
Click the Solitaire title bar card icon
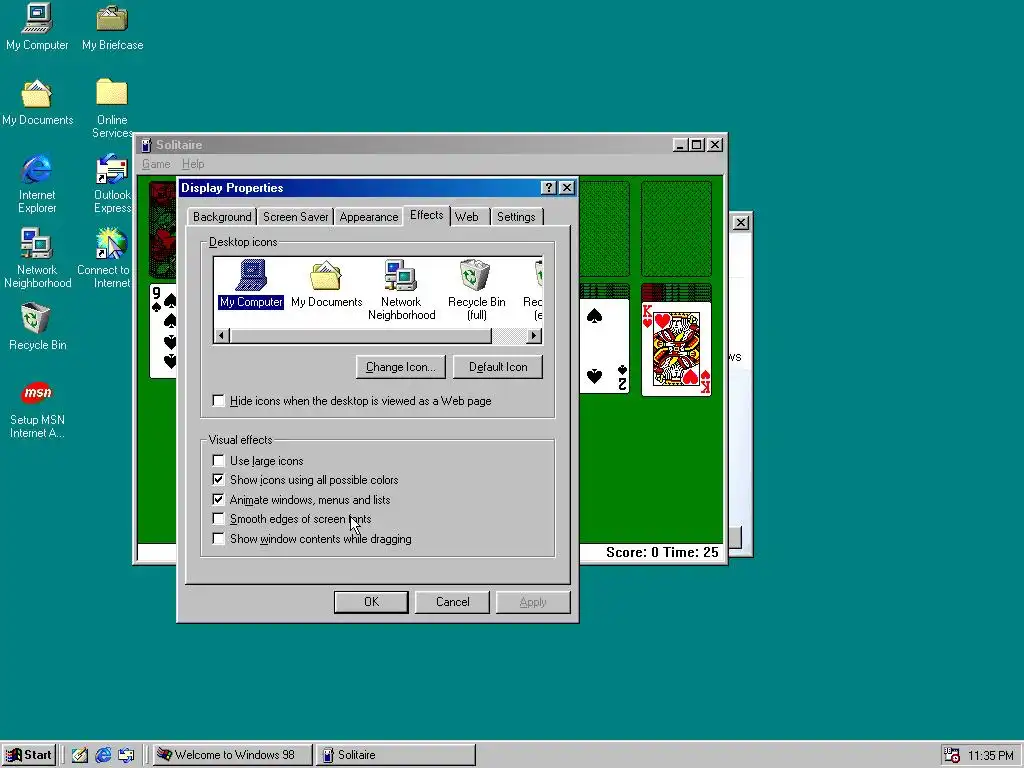(x=146, y=145)
